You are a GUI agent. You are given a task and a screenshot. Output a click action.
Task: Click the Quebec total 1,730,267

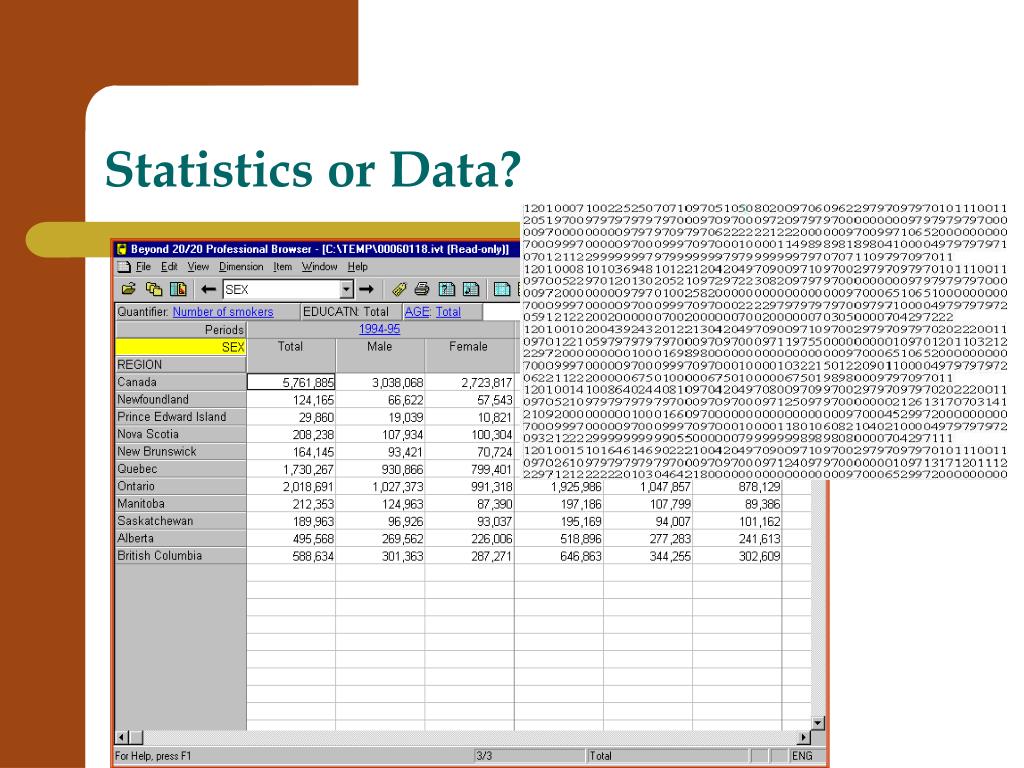click(x=291, y=469)
